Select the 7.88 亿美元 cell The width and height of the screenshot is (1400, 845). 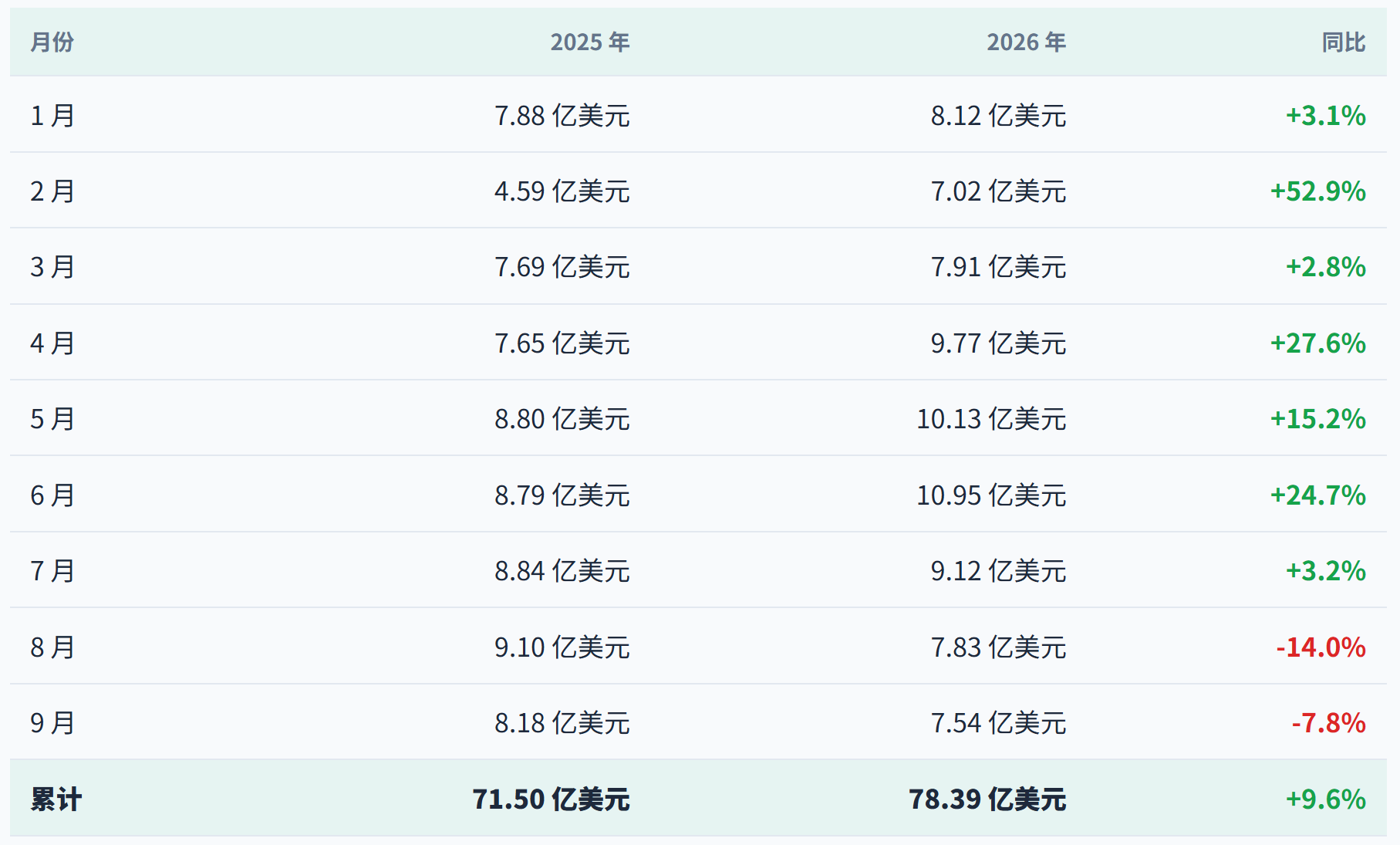tap(562, 116)
